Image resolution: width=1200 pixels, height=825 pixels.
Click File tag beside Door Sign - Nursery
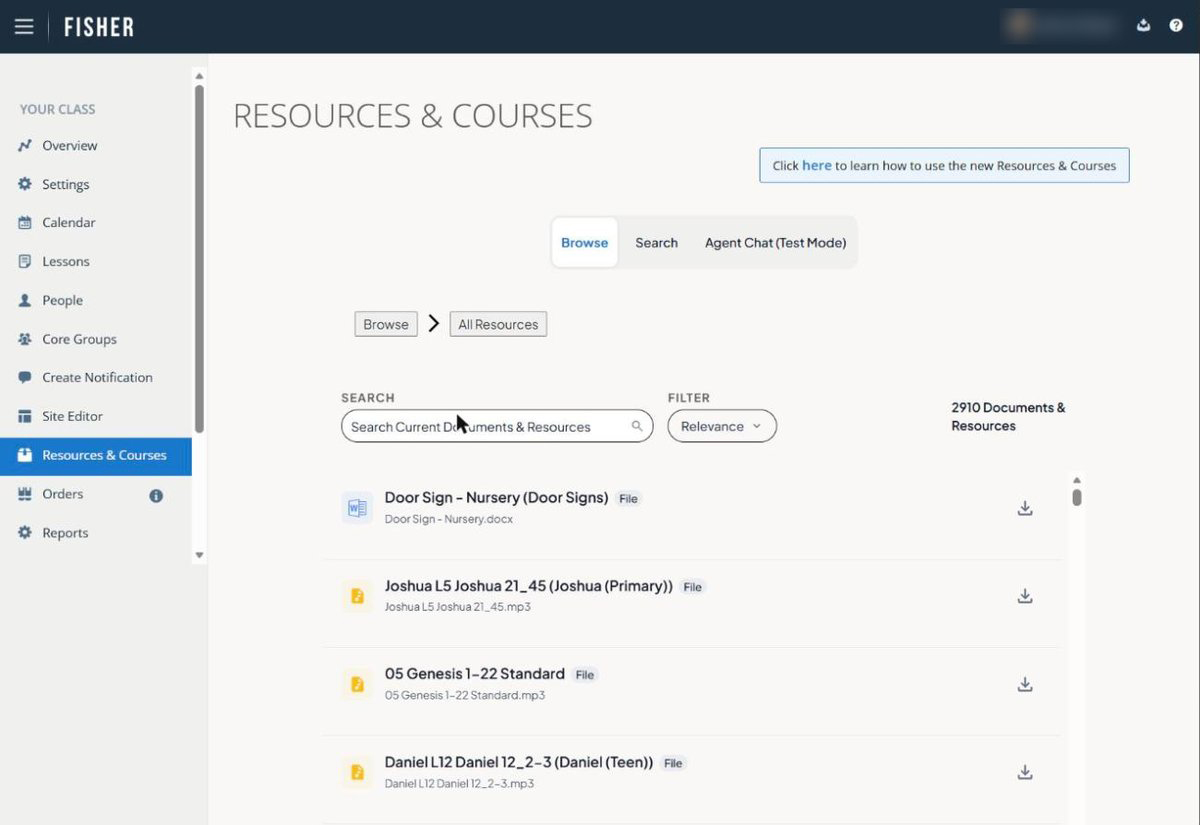(628, 499)
